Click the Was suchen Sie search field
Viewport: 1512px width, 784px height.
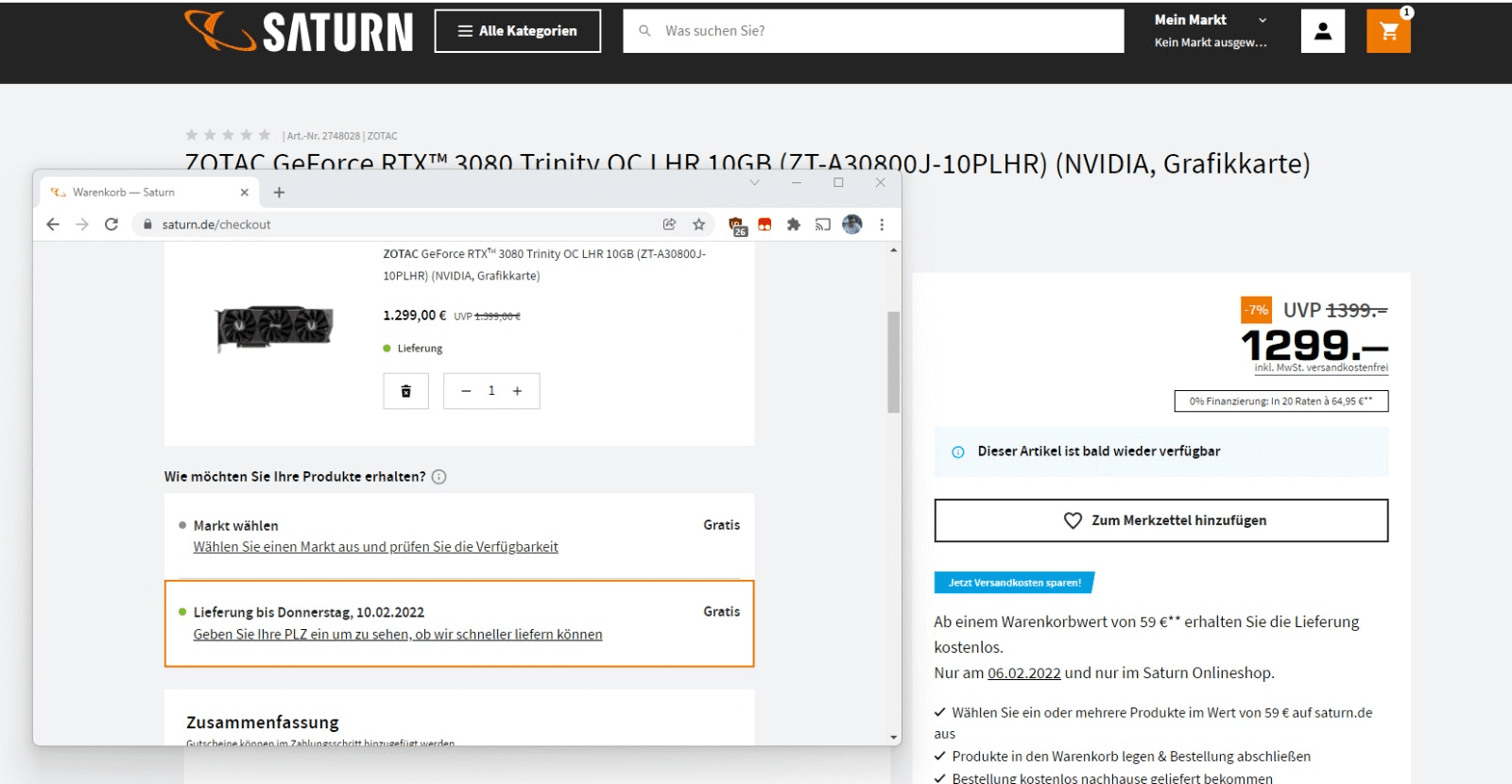[x=873, y=31]
